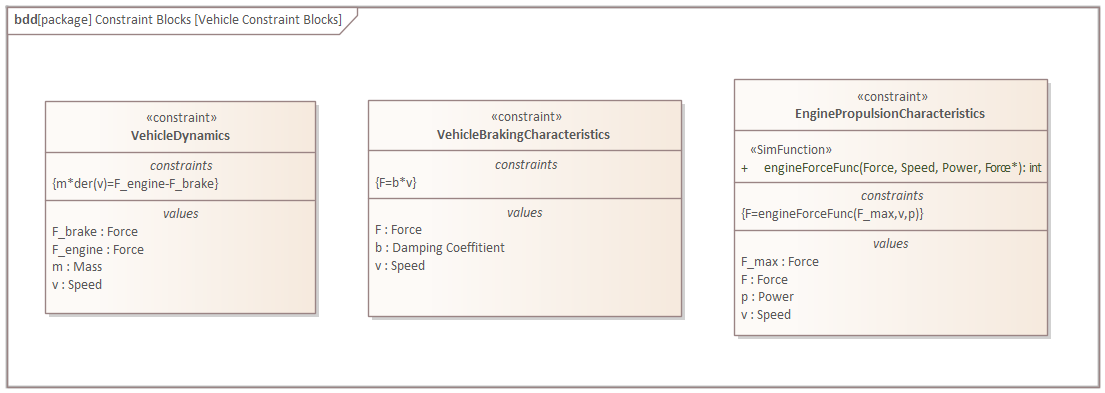
Task: Select the F_brake : Force value
Action: coord(94,232)
